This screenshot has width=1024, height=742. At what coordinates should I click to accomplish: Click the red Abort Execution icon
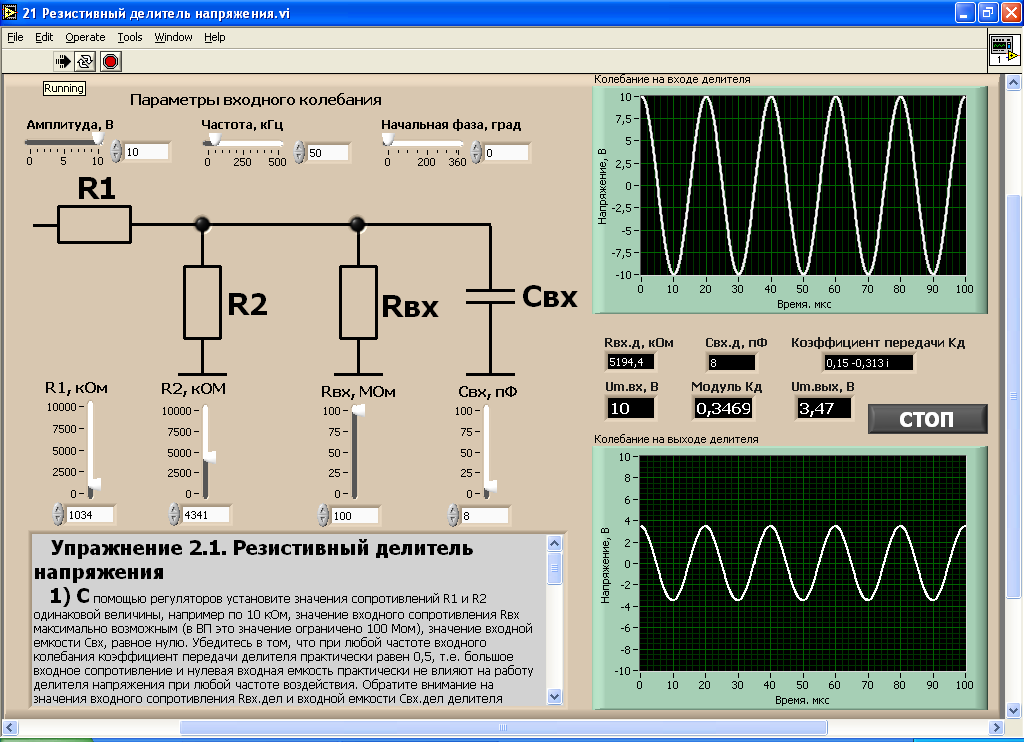tap(110, 61)
